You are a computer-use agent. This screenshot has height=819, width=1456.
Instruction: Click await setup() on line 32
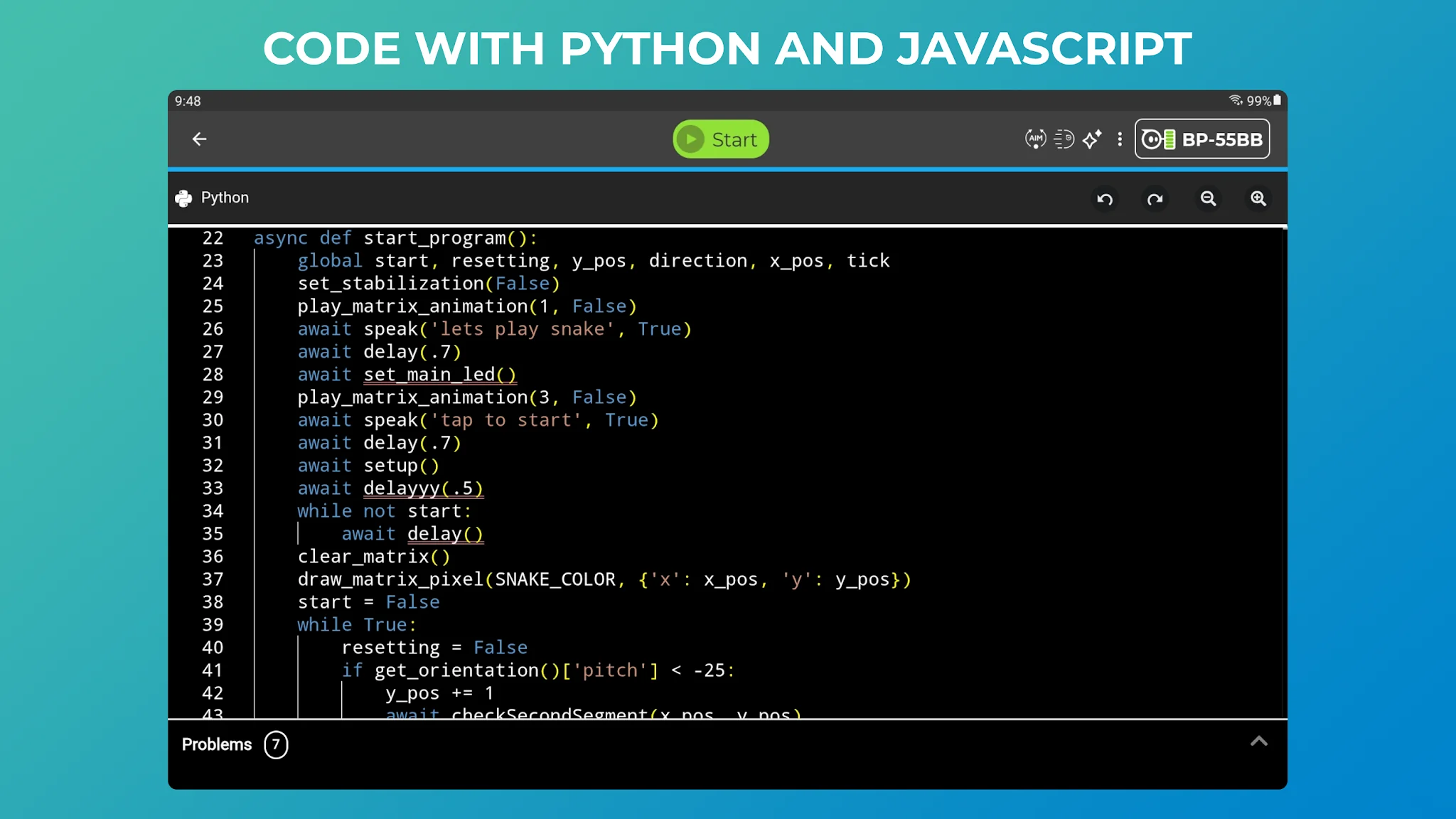pos(368,466)
